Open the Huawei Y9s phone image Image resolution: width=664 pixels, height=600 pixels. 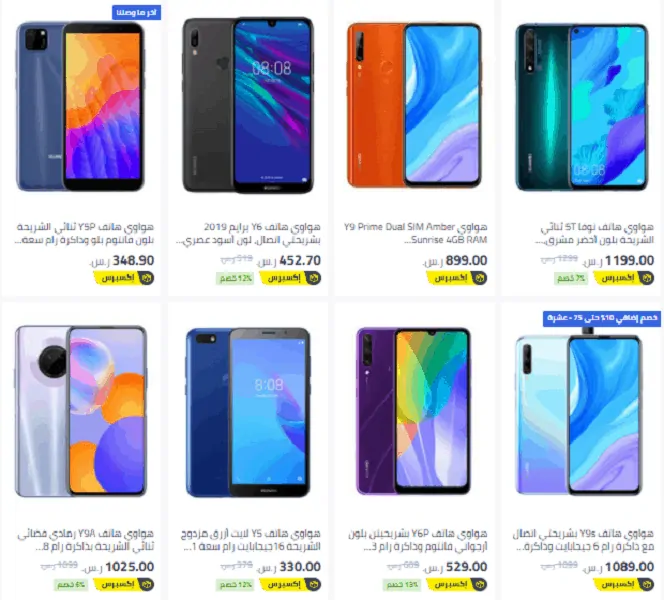578,411
